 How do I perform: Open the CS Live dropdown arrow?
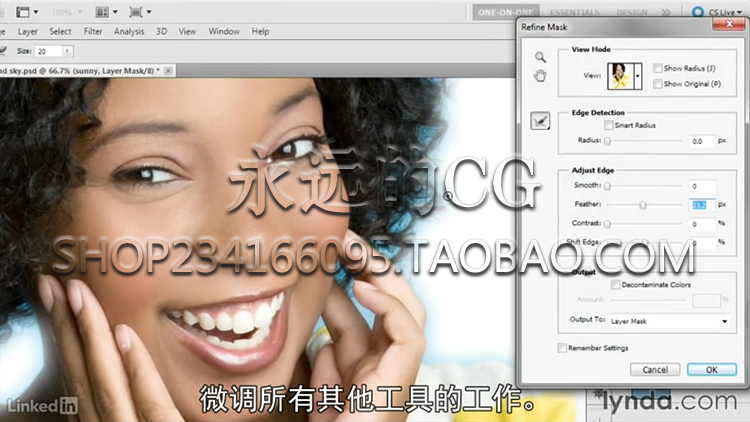[x=739, y=12]
